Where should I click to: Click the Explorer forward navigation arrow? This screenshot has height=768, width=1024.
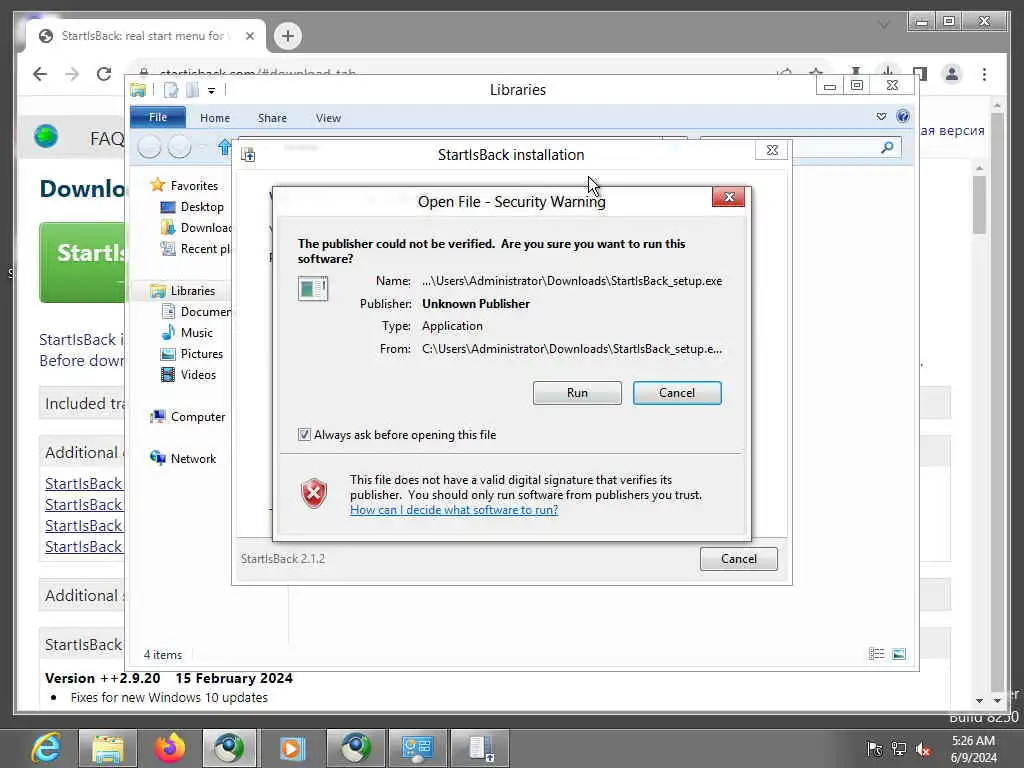coord(180,147)
